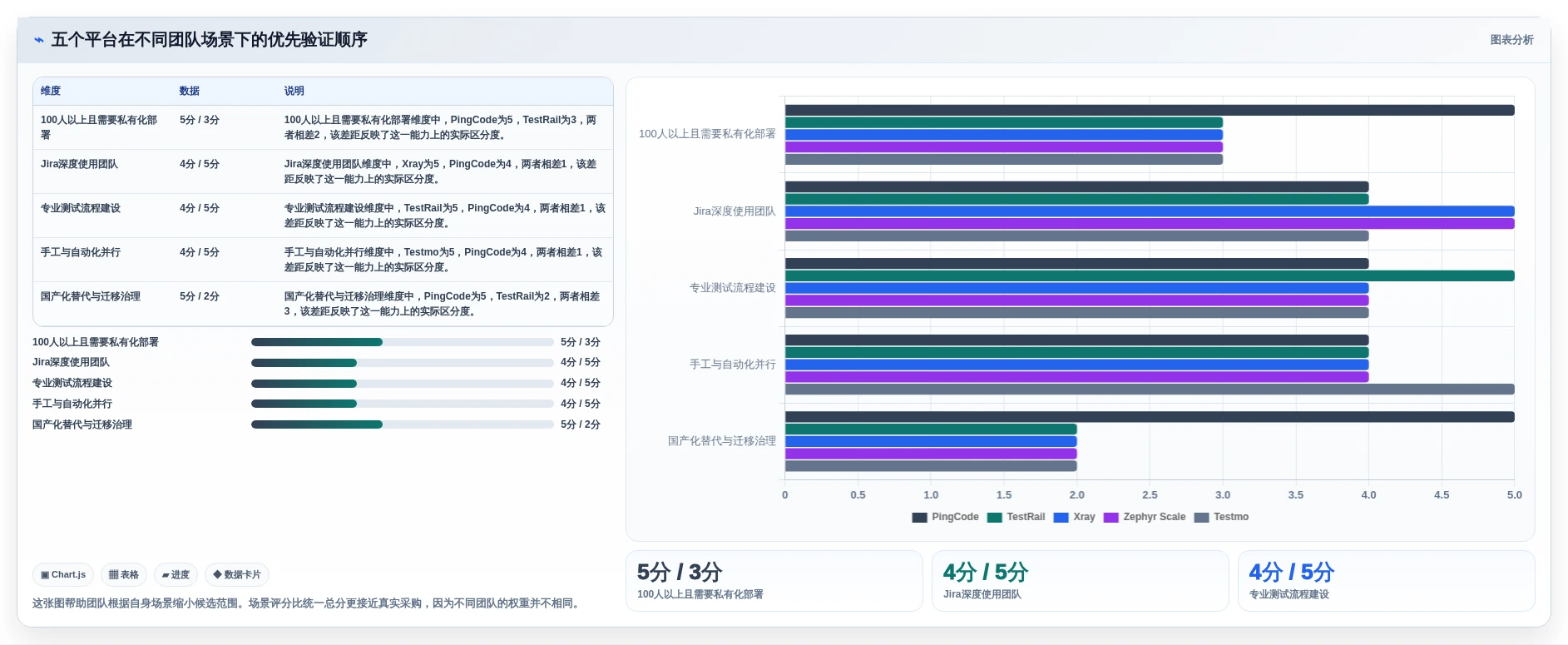Screen dimensions: 1568x645
Task: Select the Chart.js tag chip
Action: point(63,574)
